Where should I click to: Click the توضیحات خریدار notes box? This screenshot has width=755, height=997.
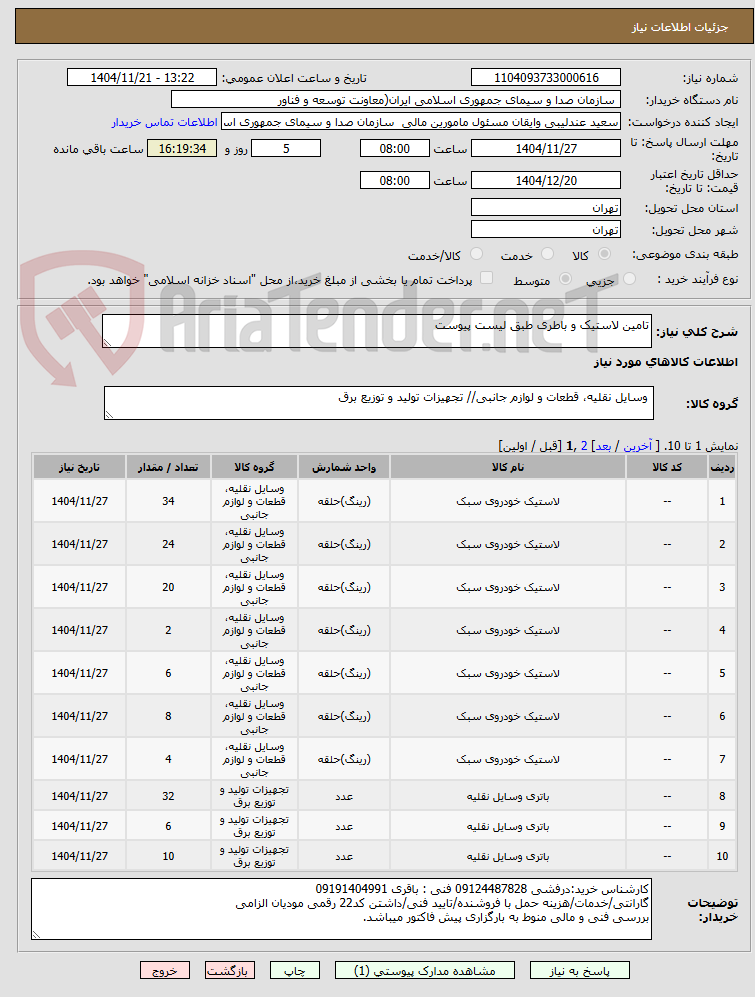coord(341,909)
